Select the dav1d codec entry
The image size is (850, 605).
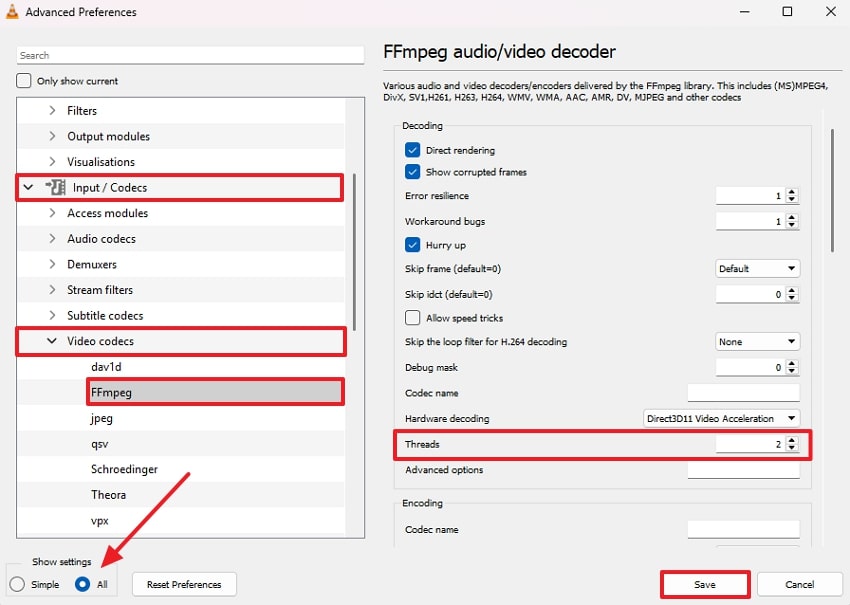point(106,366)
